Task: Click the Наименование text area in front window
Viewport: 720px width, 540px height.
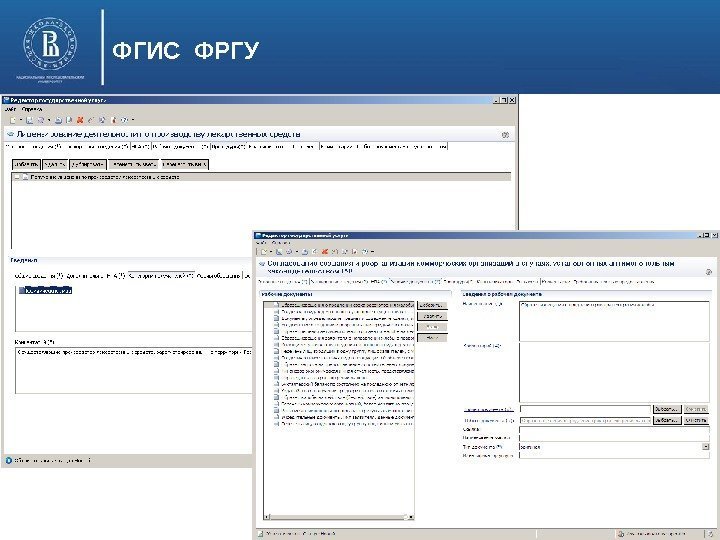Action: click(x=614, y=321)
